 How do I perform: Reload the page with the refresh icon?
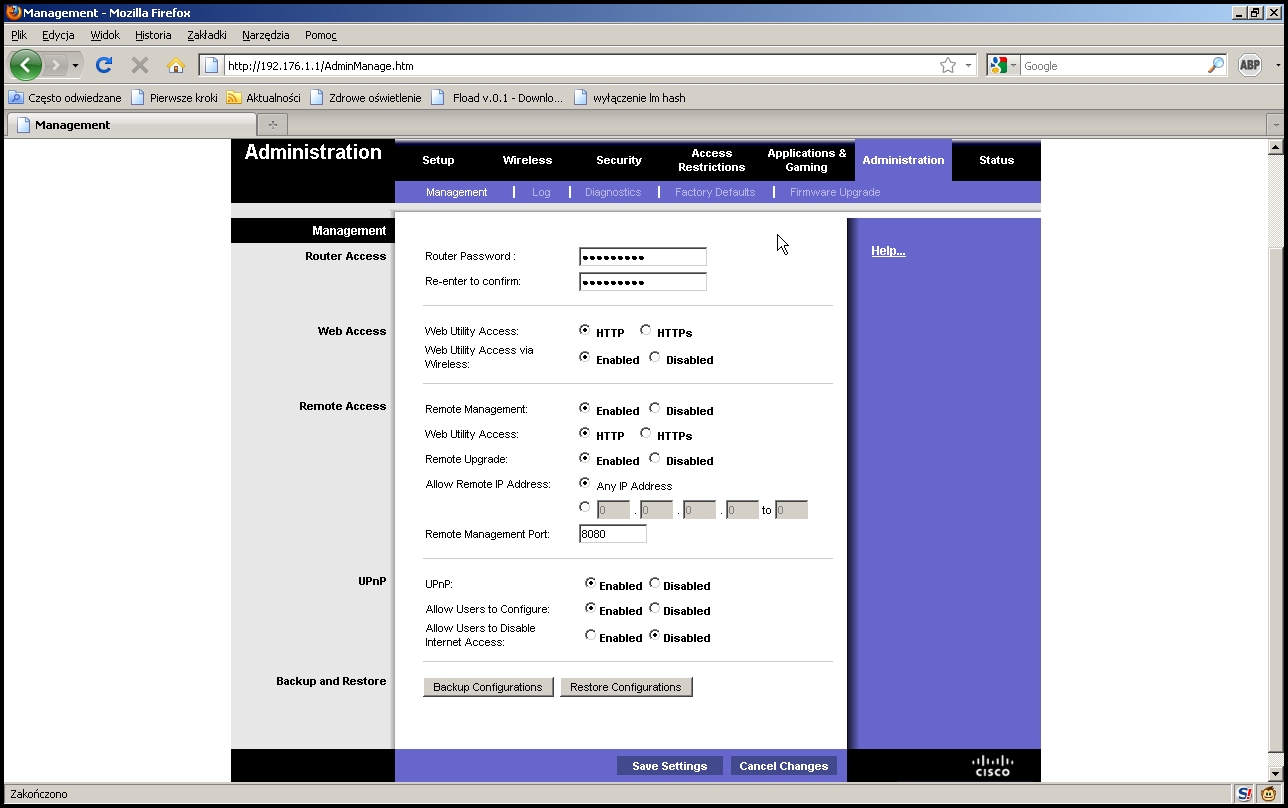(x=103, y=65)
